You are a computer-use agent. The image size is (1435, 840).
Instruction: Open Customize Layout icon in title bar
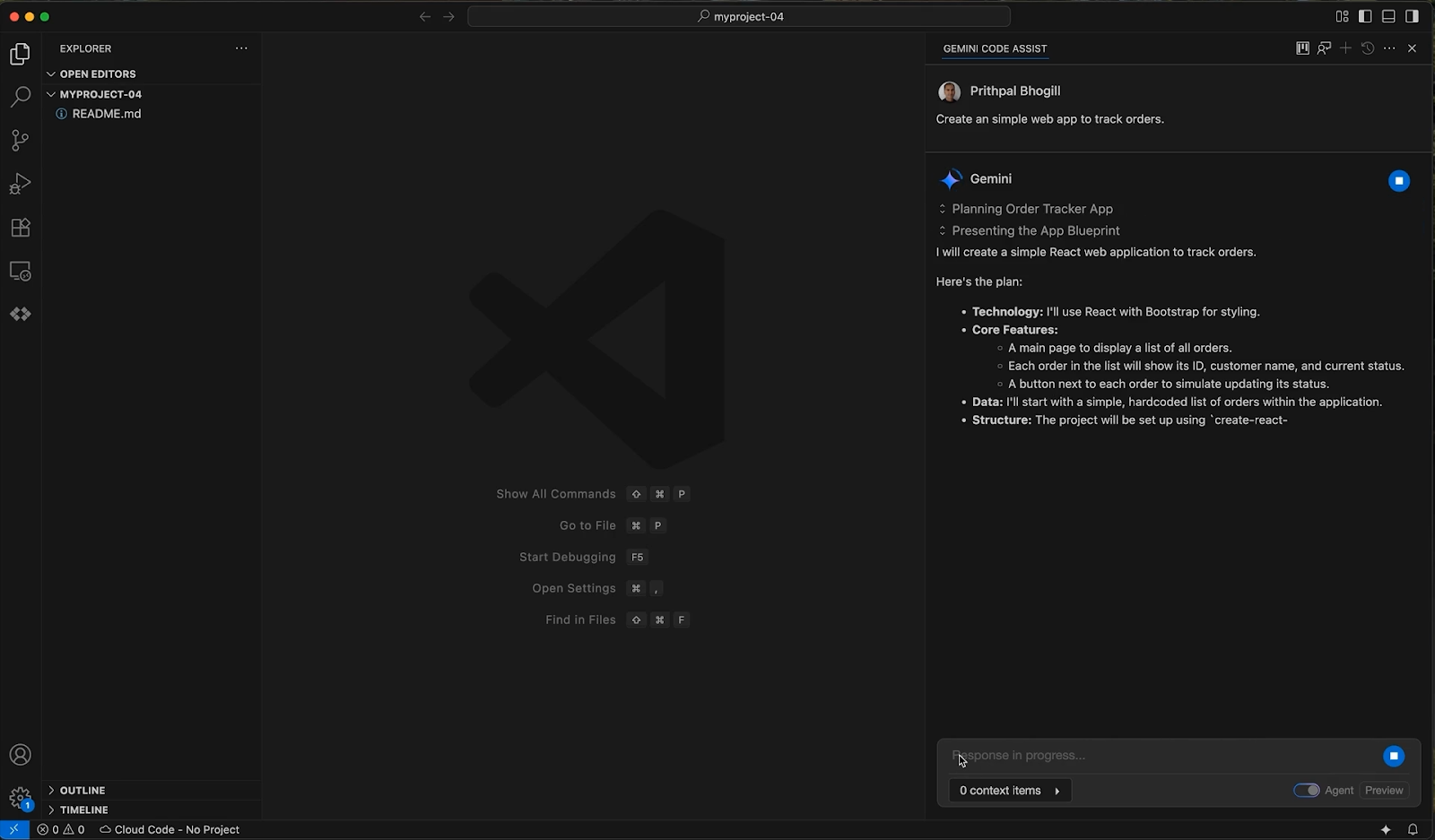(x=1342, y=16)
